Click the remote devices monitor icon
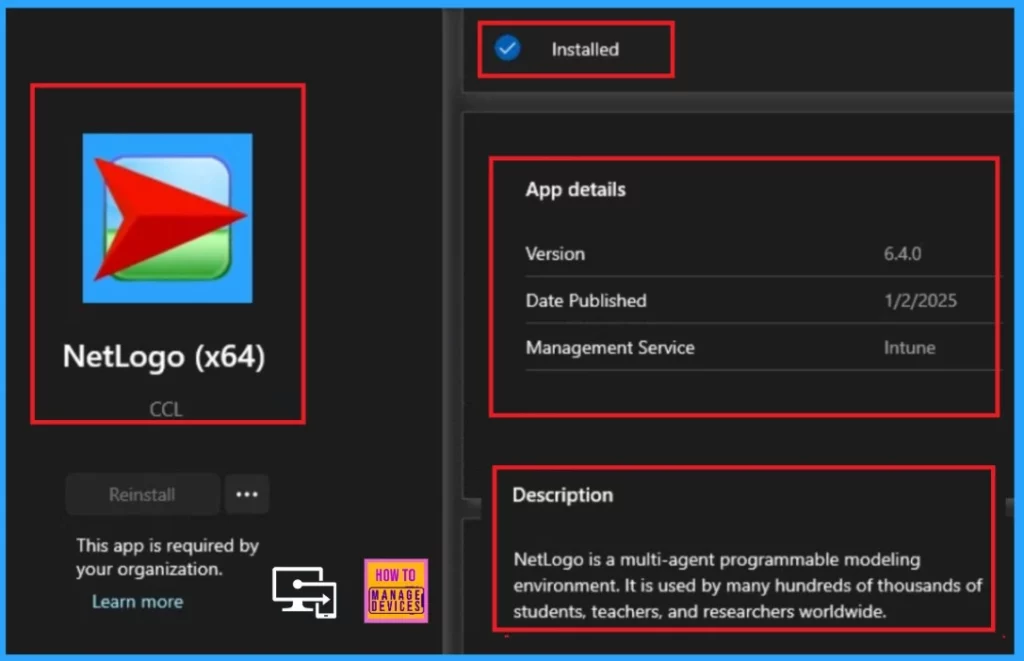Image resolution: width=1024 pixels, height=661 pixels. tap(304, 592)
